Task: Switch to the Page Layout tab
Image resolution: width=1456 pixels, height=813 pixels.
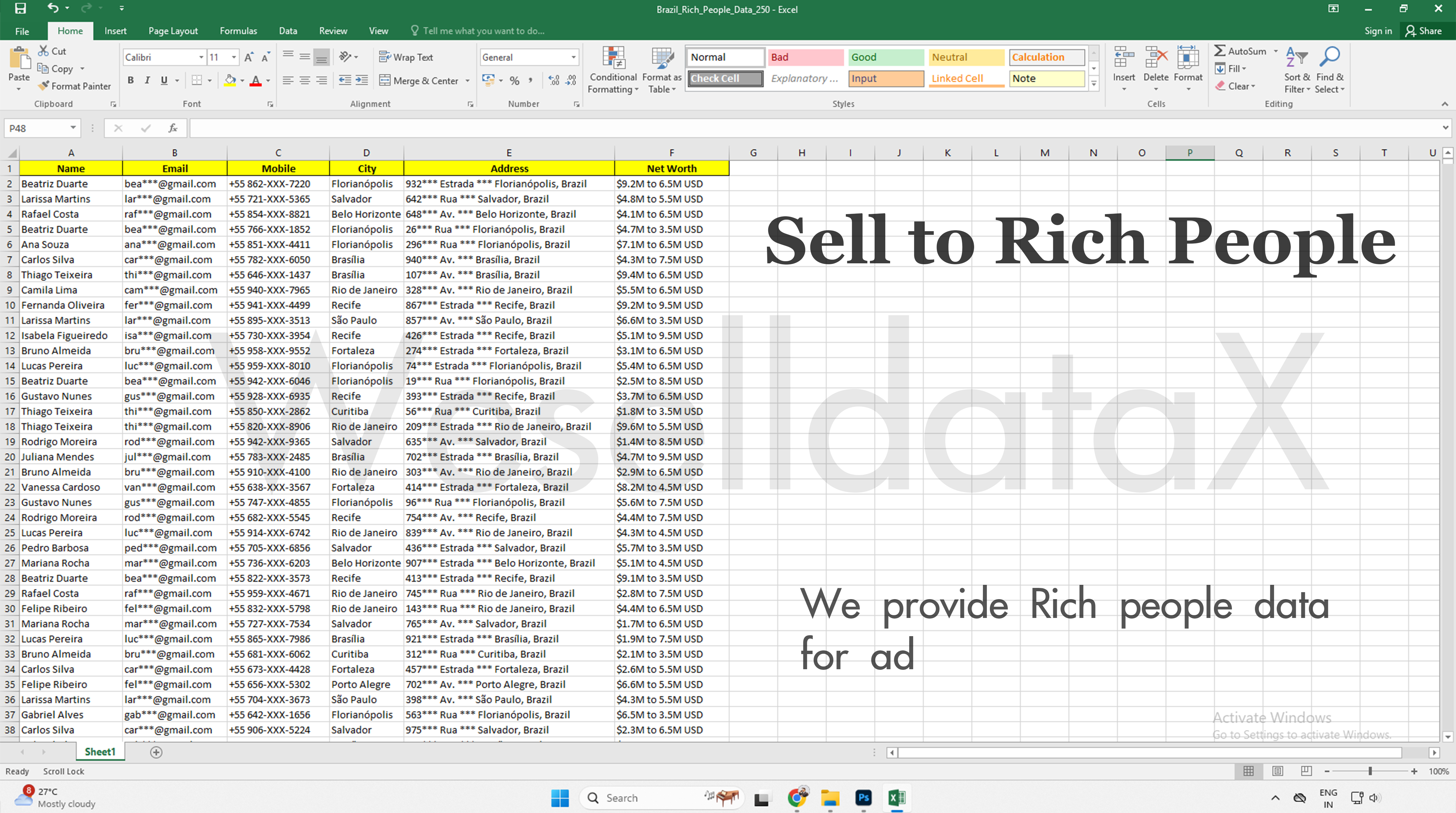Action: coord(173,31)
